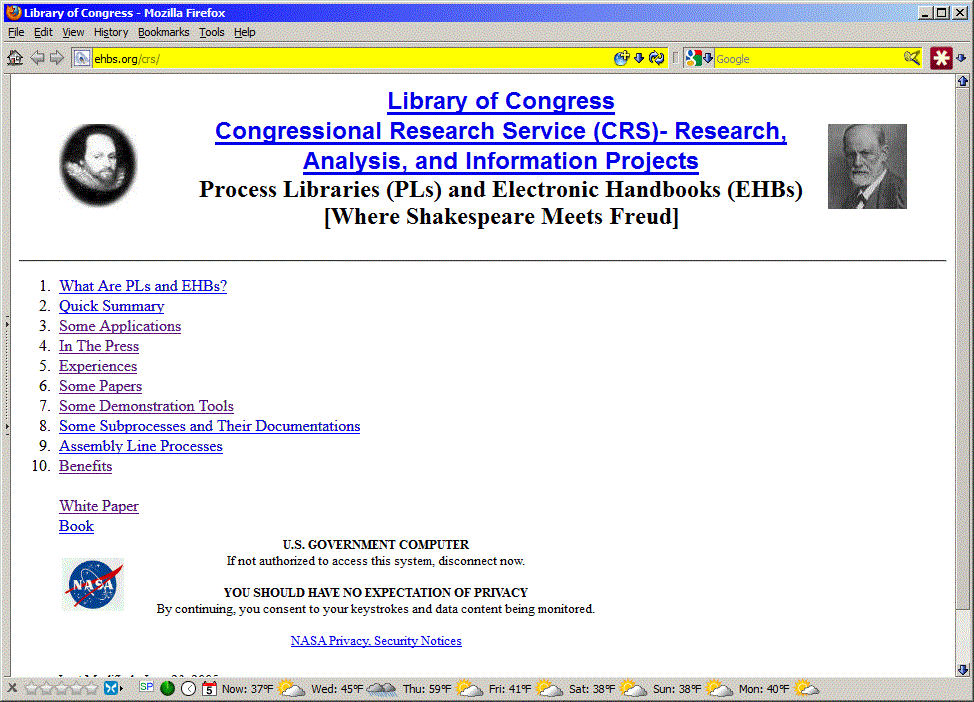Click the scrollbar up arrow
974x702 pixels.
click(x=962, y=81)
